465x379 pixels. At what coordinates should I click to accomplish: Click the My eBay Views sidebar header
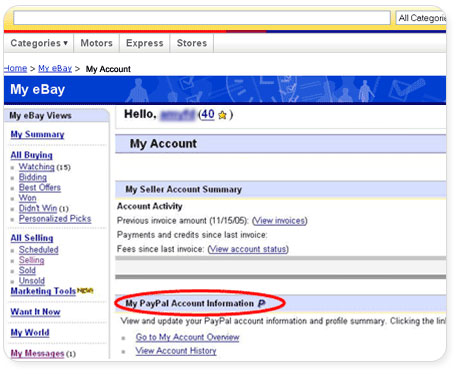40,116
